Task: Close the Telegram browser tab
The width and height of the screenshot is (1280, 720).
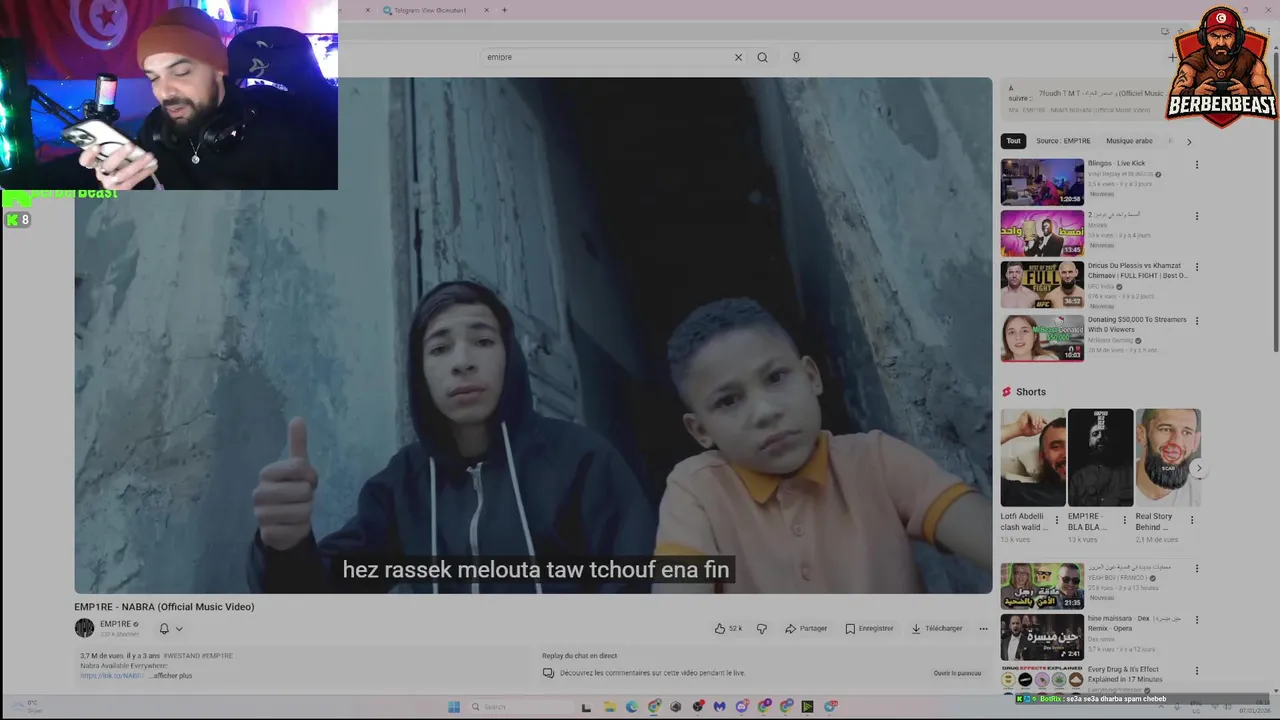Action: pyautogui.click(x=487, y=10)
